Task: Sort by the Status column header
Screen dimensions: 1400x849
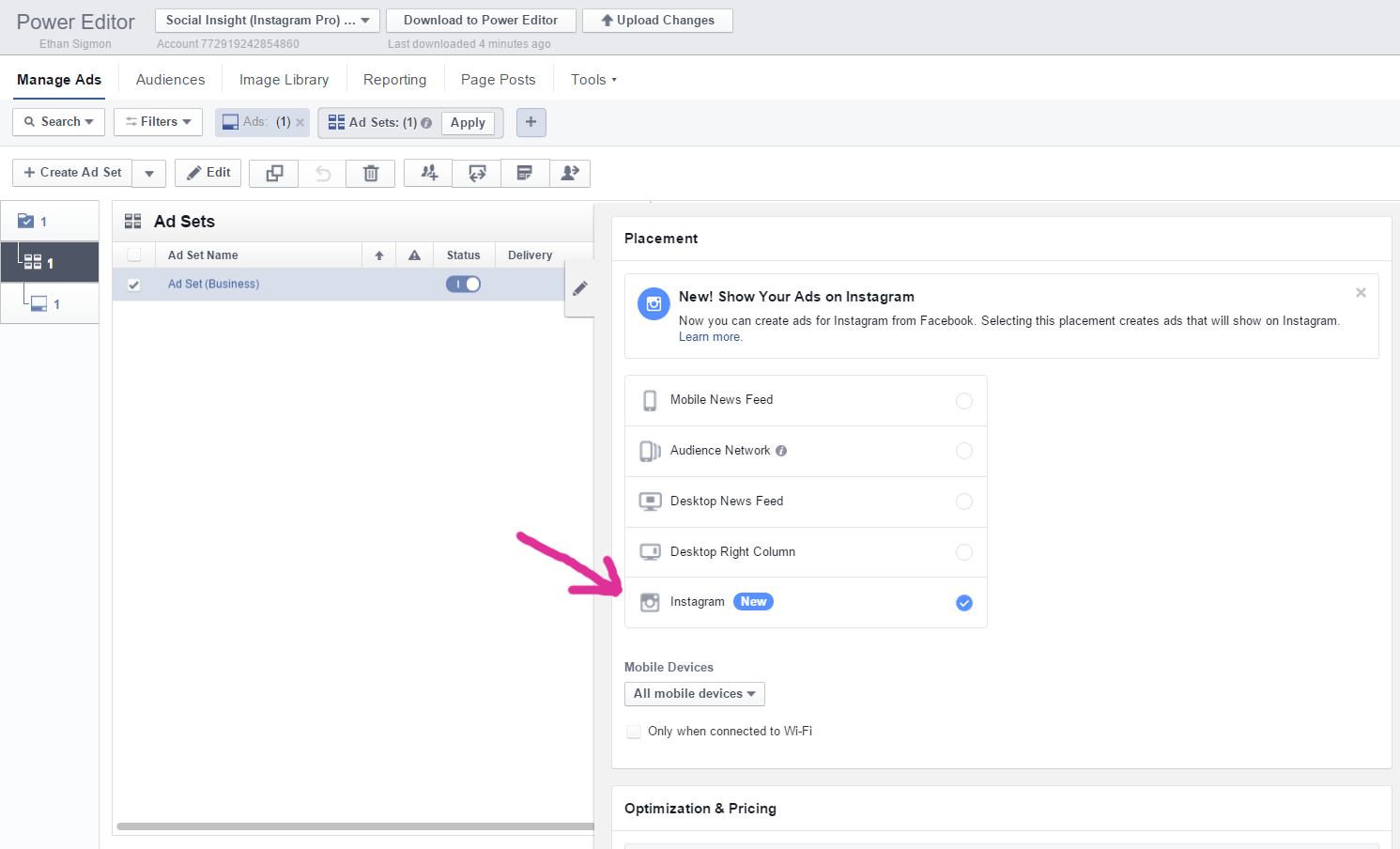Action: 463,255
